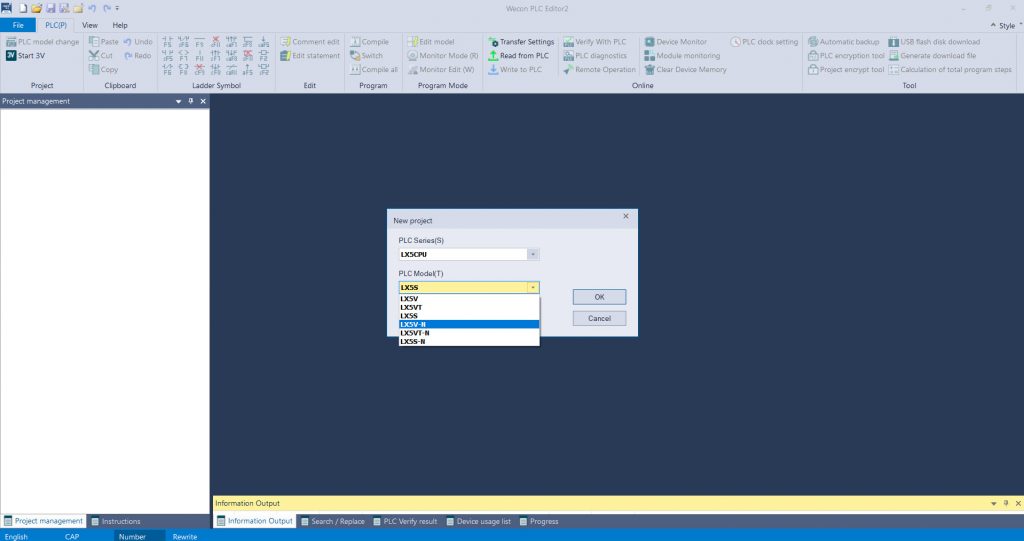
Task: Choose LX5S-N from the model list
Action: coord(469,341)
